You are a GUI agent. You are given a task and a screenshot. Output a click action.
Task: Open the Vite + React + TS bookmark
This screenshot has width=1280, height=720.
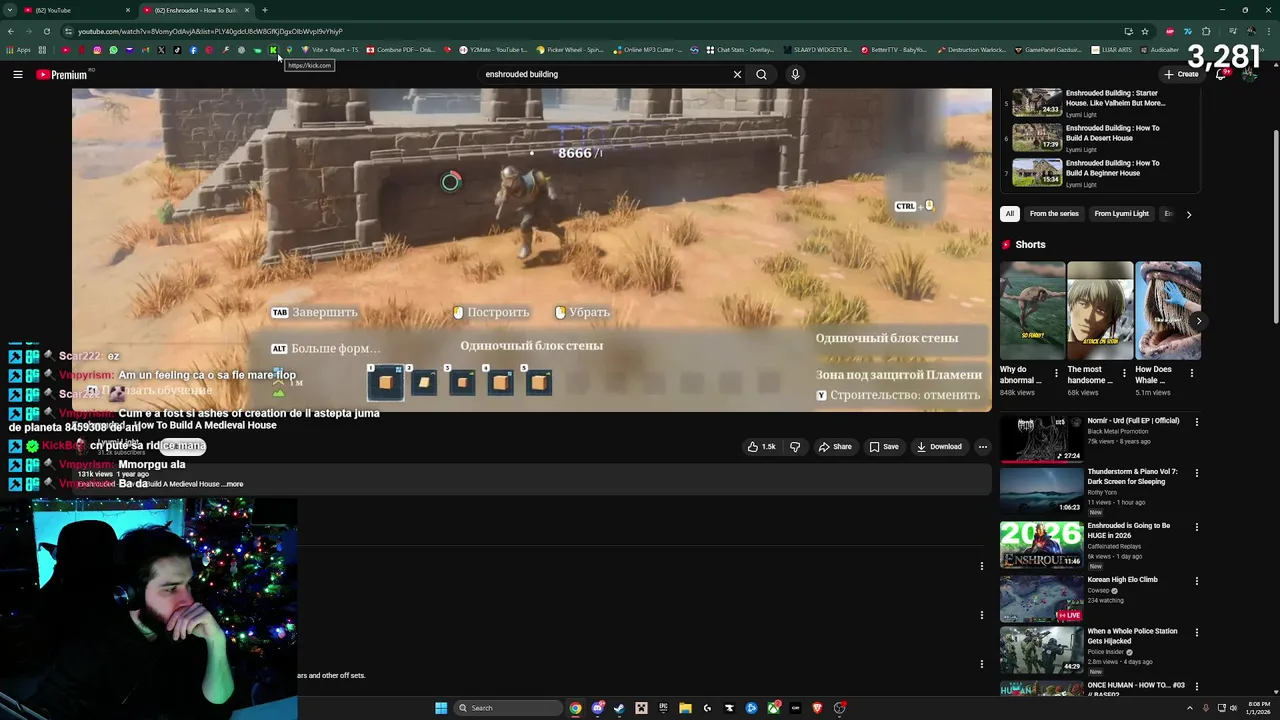tap(330, 50)
